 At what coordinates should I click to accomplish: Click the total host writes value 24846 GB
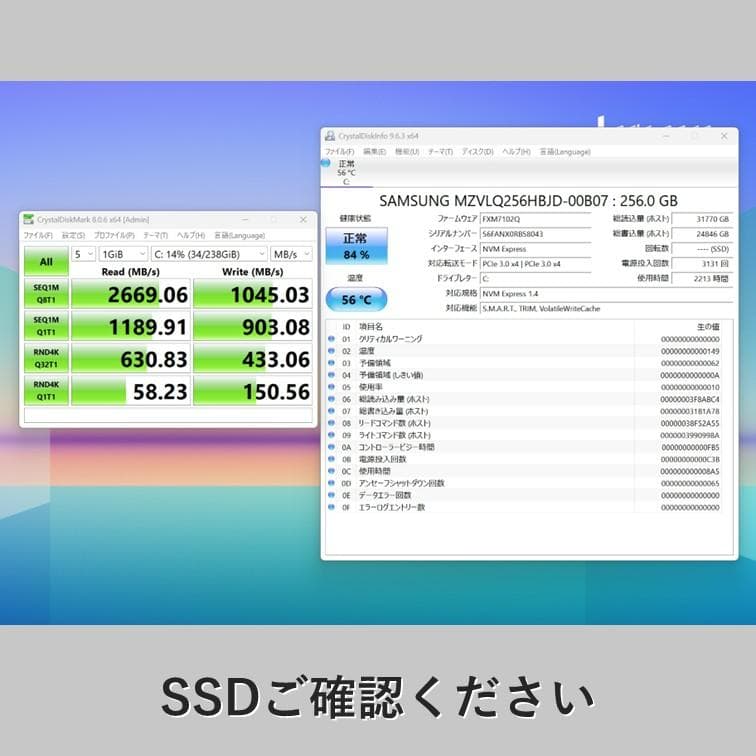tap(702, 234)
